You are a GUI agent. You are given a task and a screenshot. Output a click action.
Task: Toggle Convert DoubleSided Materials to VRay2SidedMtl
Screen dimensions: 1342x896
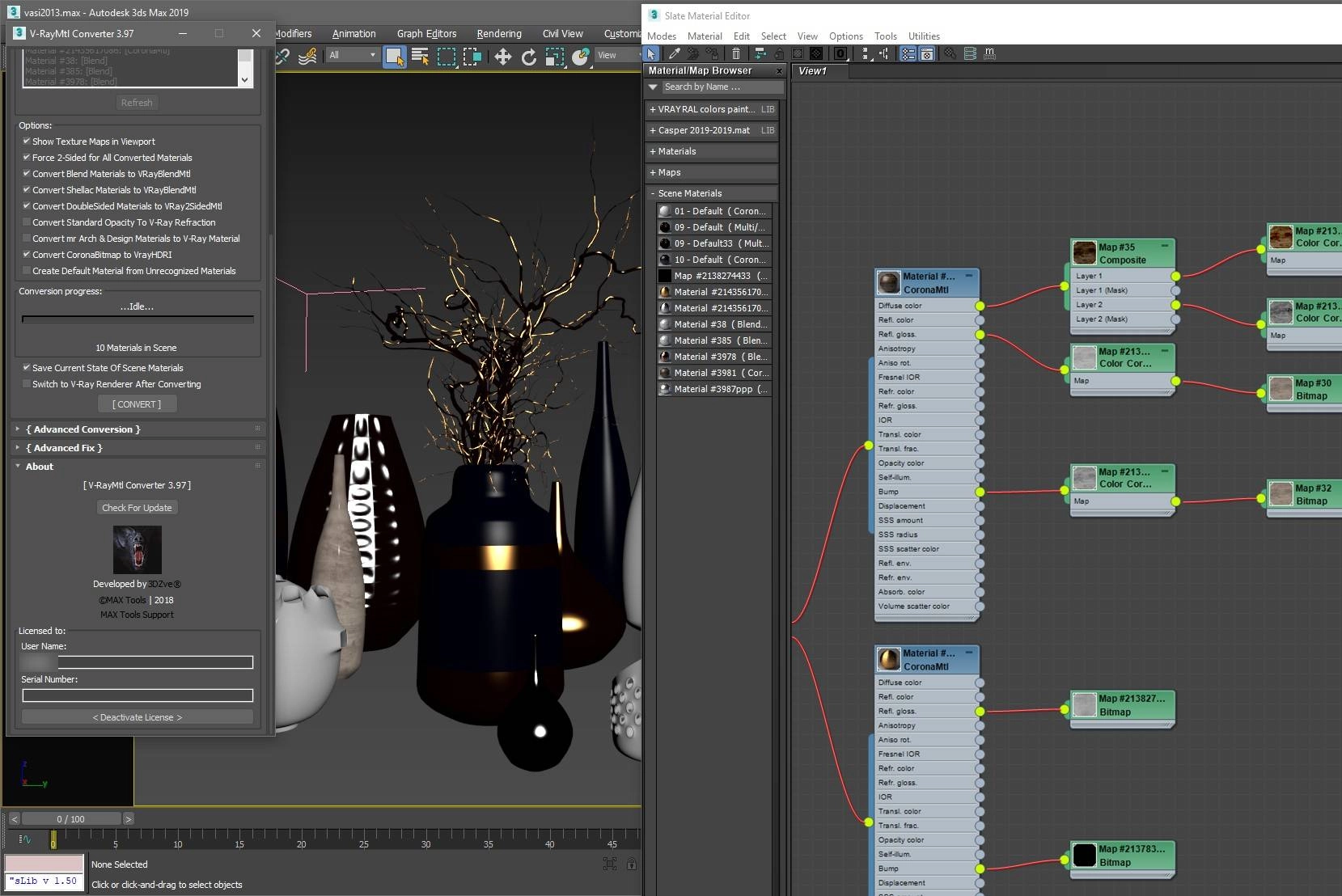point(27,205)
